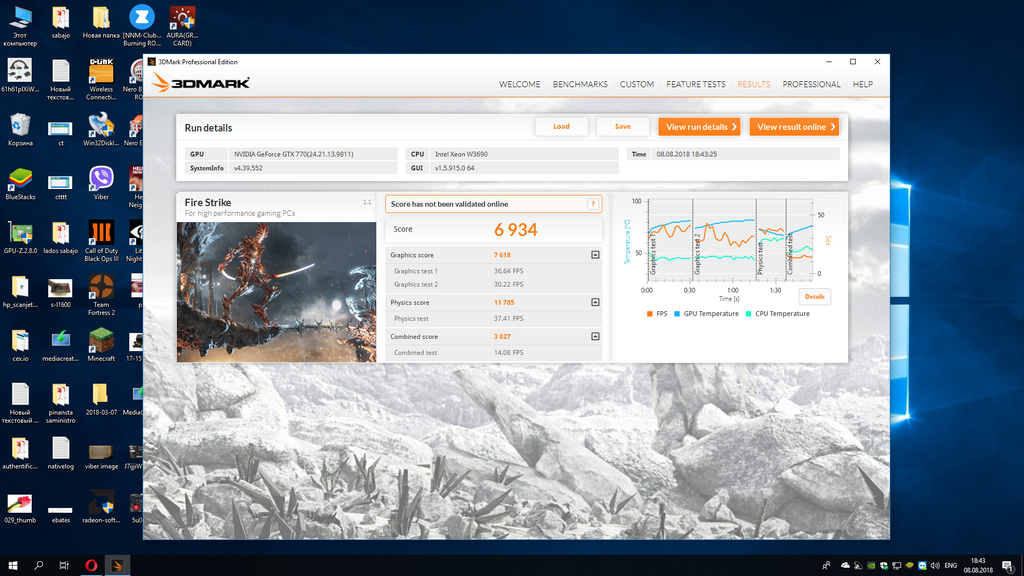The image size is (1024, 576).
Task: Toggle GPU Temperature legend entry
Action: [x=706, y=314]
